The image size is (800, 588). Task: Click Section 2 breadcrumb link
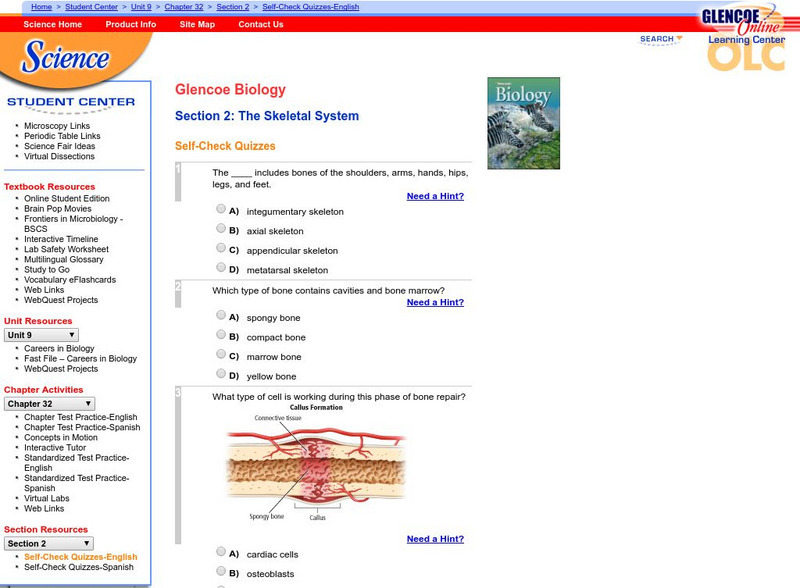coord(233,7)
